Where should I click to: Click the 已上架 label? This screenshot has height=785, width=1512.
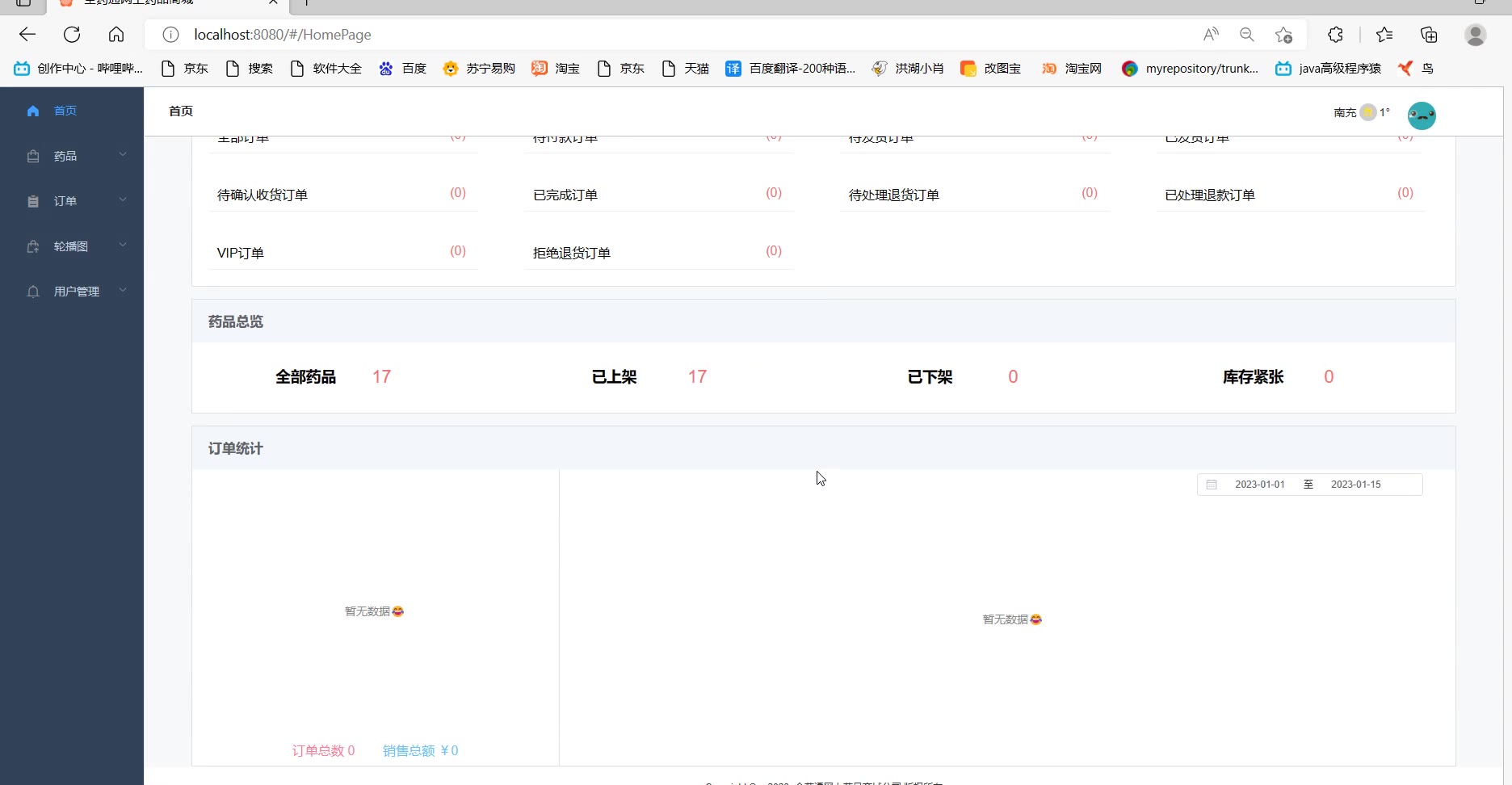click(x=614, y=377)
